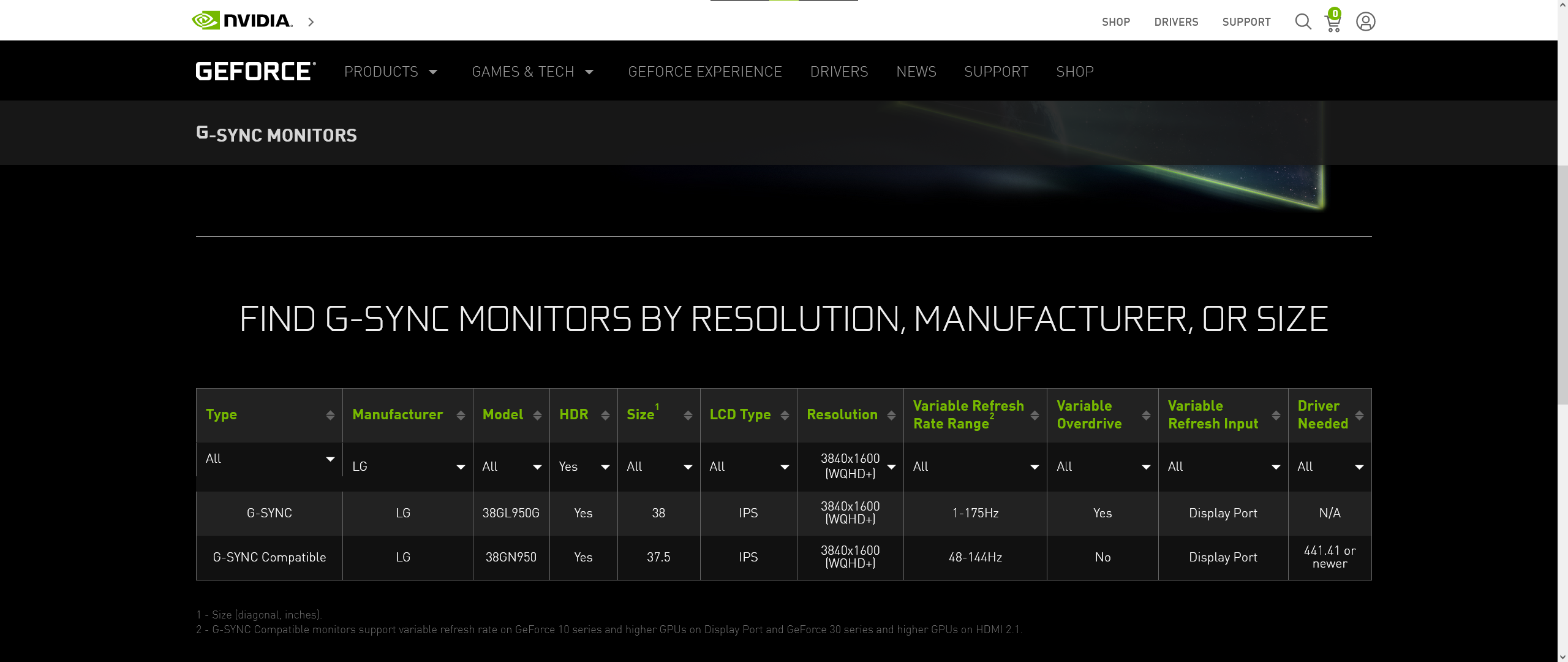Open the shopping cart icon

pyautogui.click(x=1333, y=21)
